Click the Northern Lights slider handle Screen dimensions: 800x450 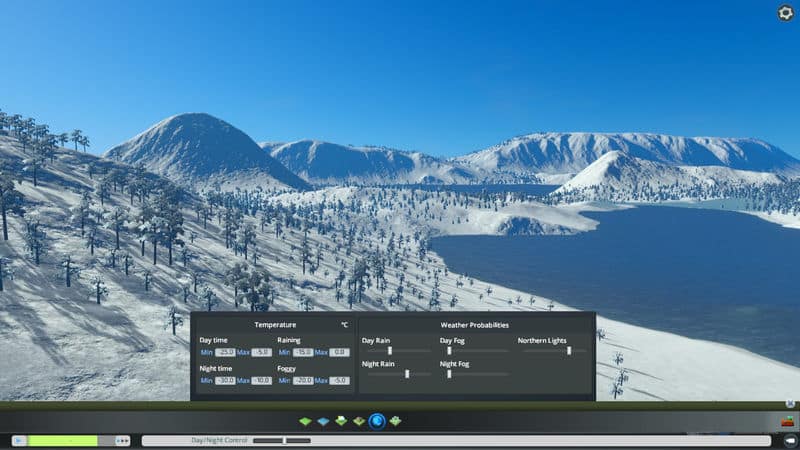[569, 351]
